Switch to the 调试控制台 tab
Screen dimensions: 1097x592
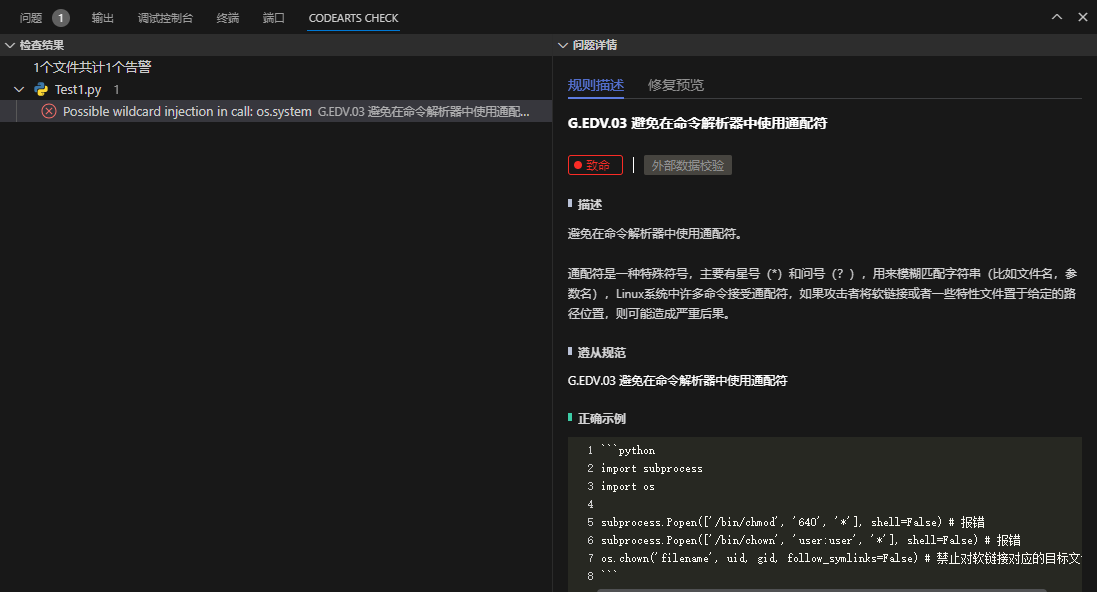pos(165,18)
